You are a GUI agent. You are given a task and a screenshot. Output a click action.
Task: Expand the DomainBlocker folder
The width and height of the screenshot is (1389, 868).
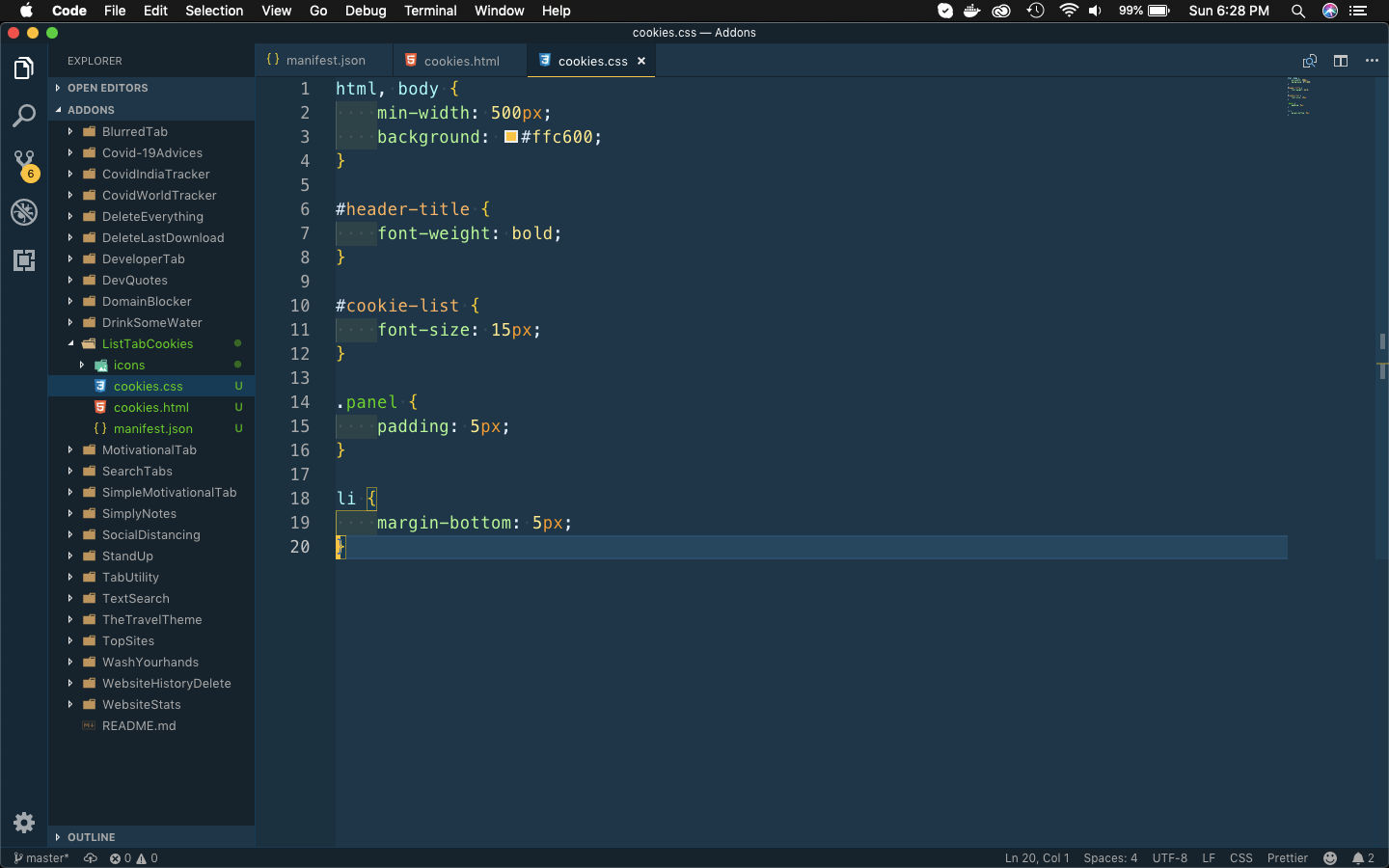[151, 301]
